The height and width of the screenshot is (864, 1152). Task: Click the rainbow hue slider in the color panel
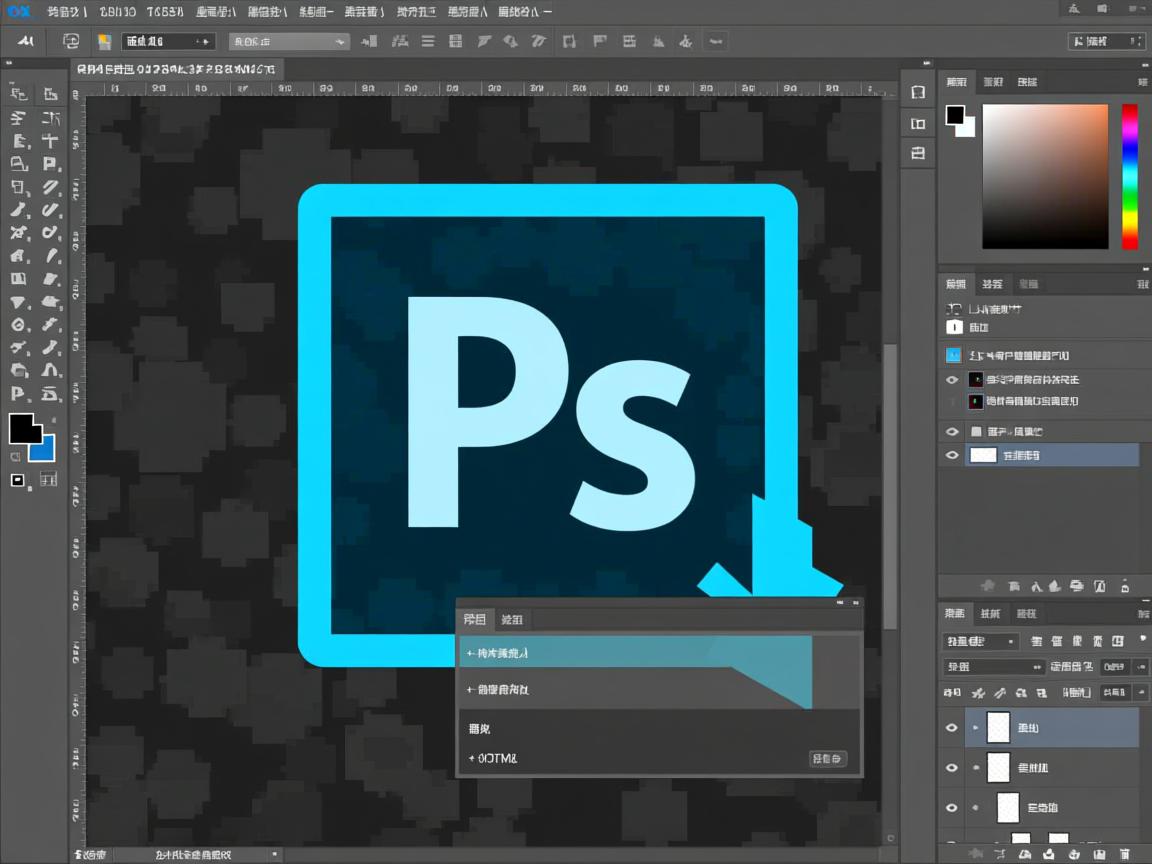point(1129,175)
